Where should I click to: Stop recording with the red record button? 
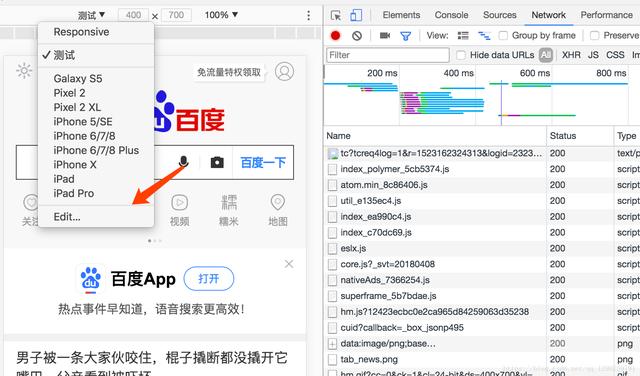(x=336, y=36)
